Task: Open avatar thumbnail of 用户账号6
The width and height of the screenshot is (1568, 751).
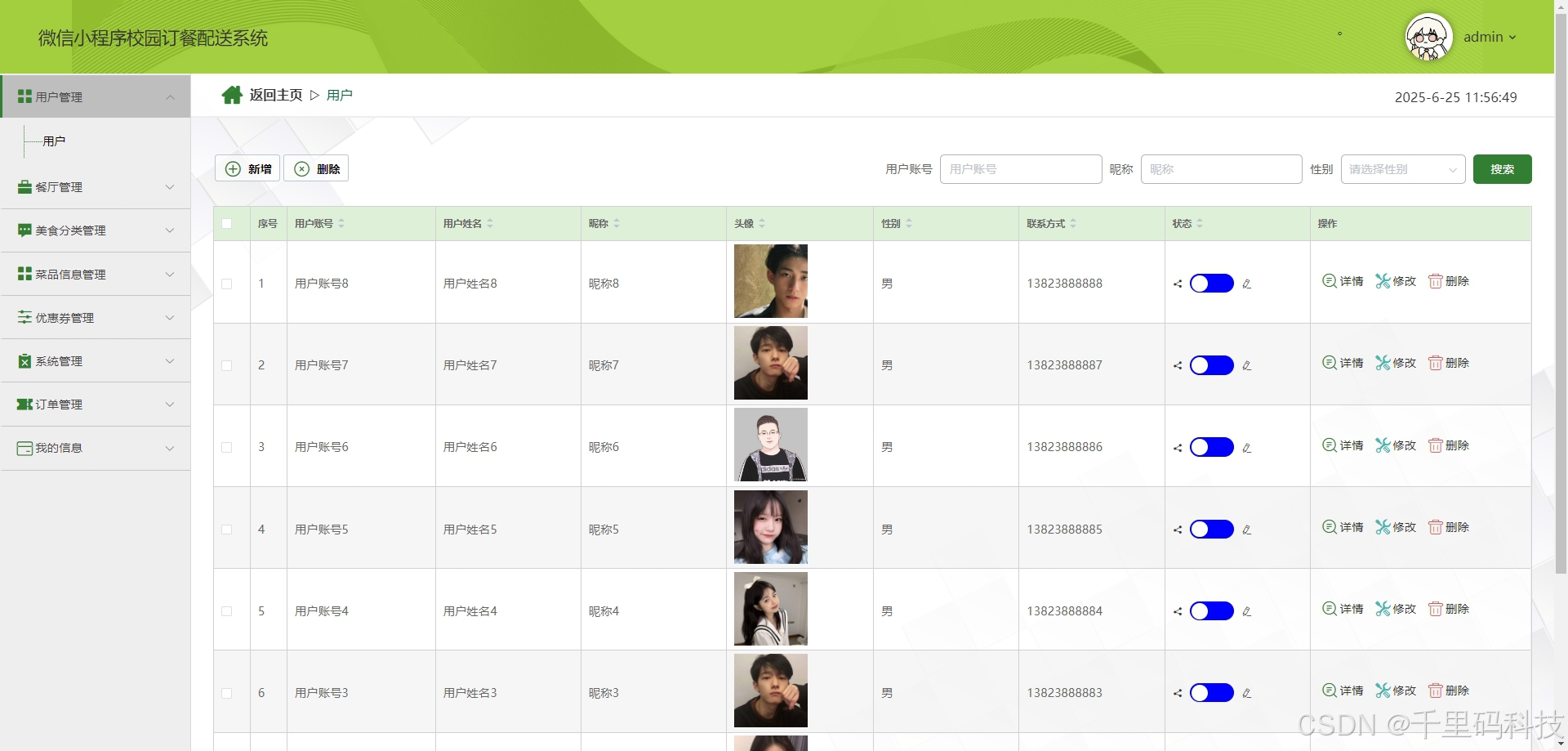Action: coord(771,445)
